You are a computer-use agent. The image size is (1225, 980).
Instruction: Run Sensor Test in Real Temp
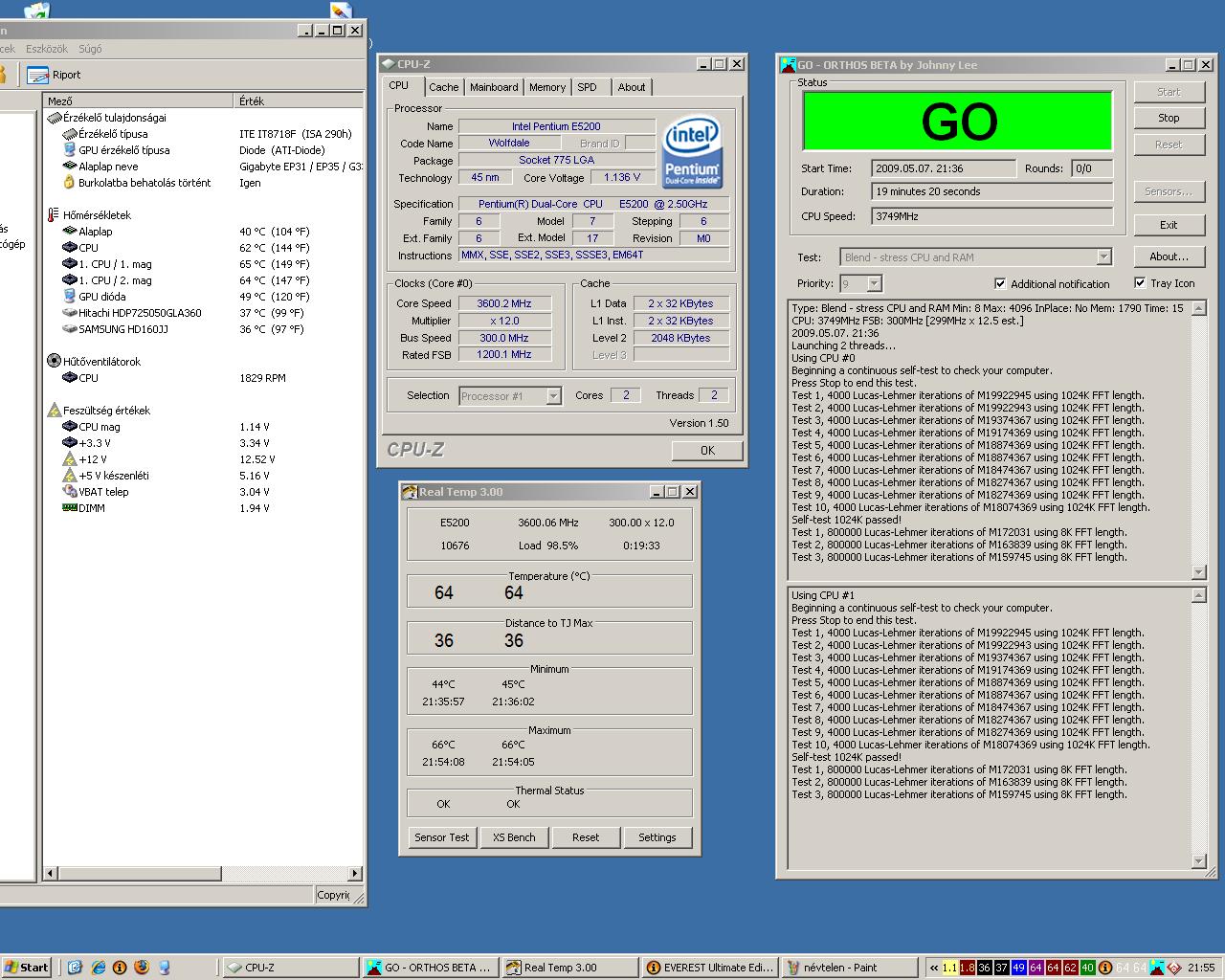442,837
